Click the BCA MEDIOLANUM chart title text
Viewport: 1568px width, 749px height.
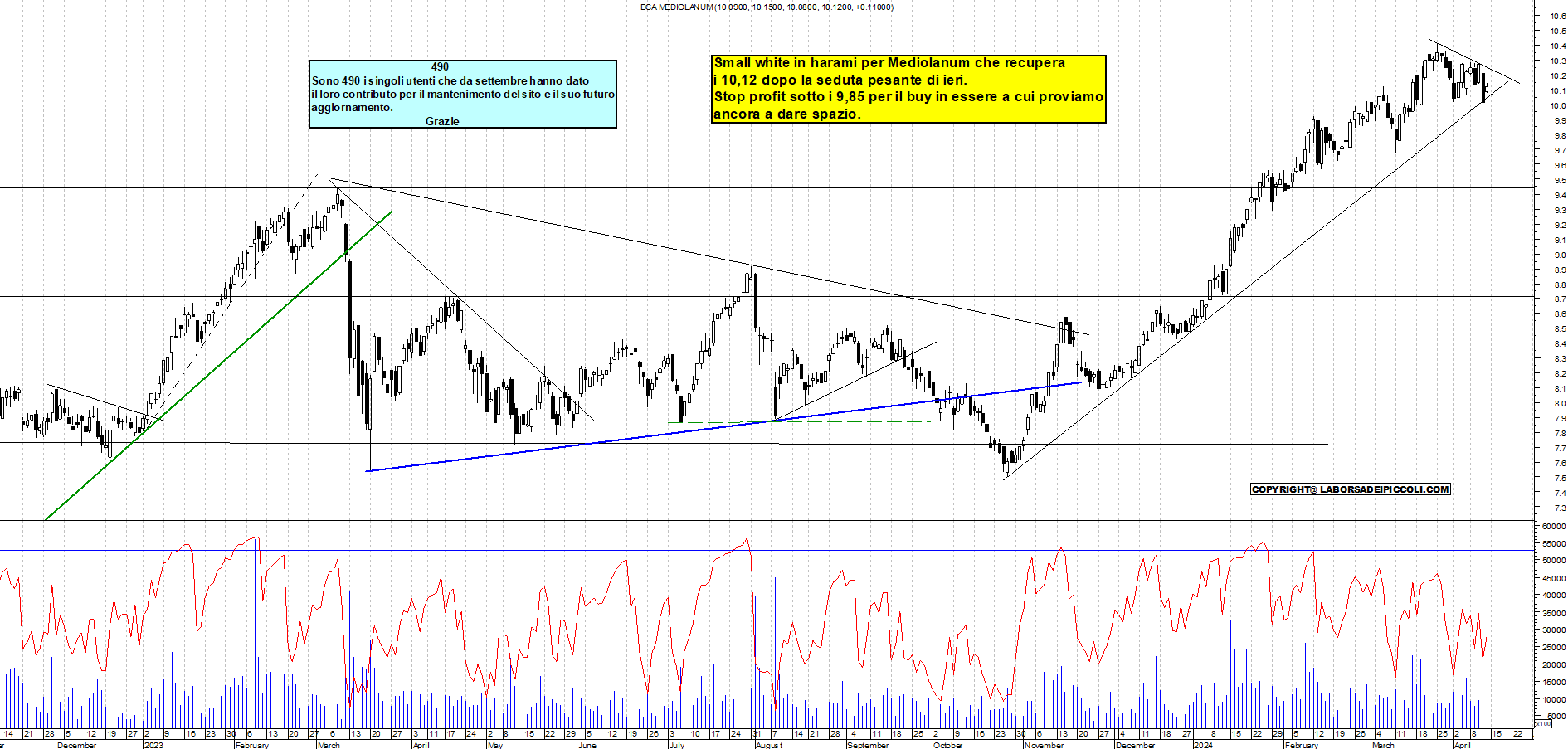point(767,7)
